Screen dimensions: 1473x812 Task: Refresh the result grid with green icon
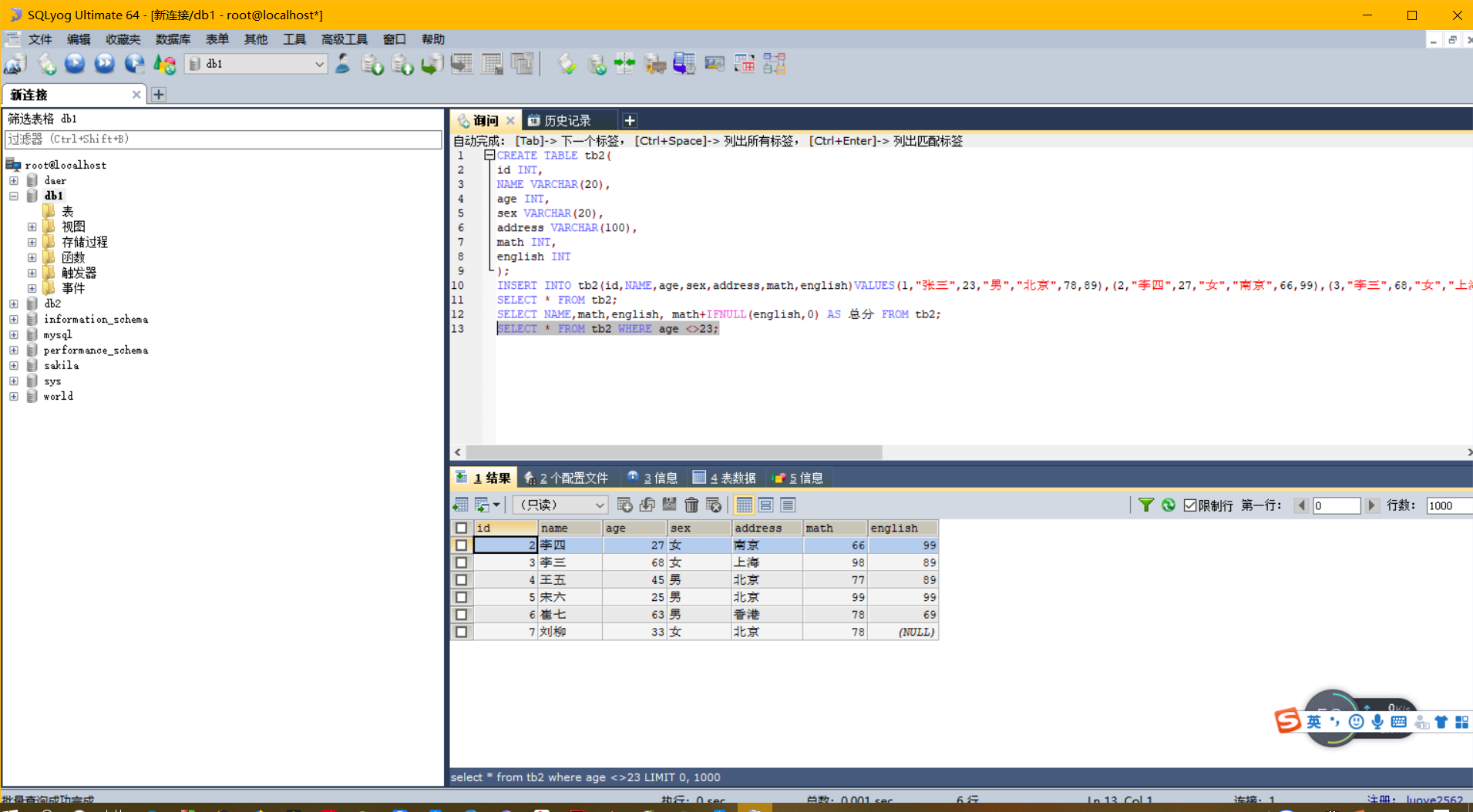1169,505
